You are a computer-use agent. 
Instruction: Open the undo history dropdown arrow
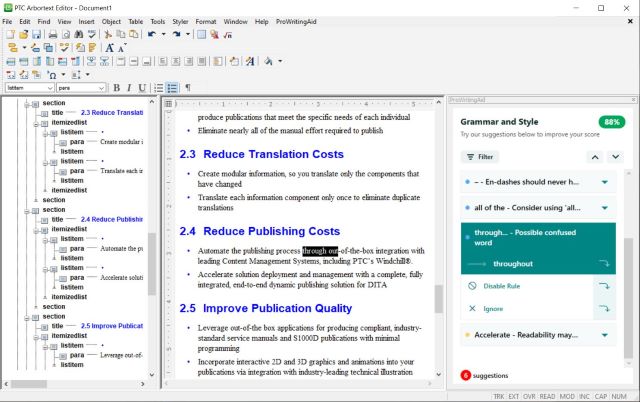click(163, 35)
